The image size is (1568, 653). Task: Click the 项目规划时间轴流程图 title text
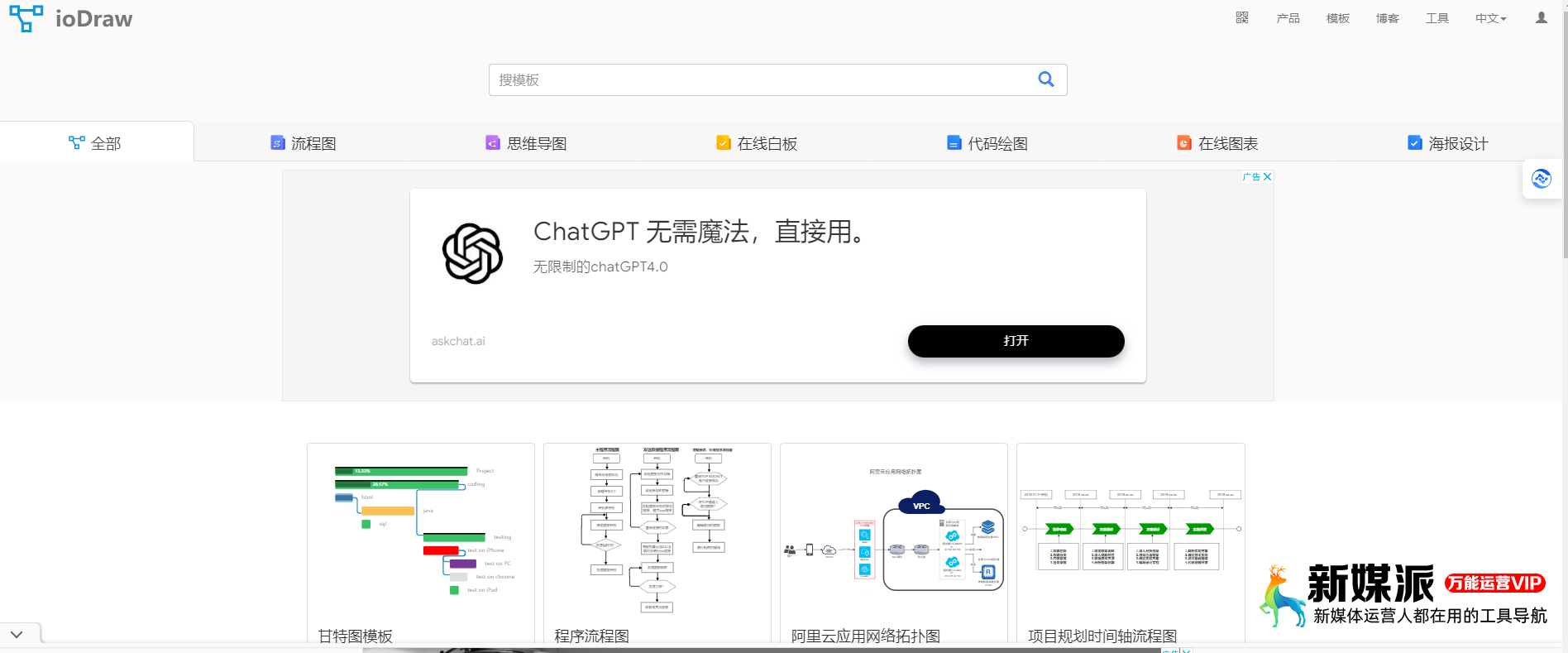click(1102, 636)
